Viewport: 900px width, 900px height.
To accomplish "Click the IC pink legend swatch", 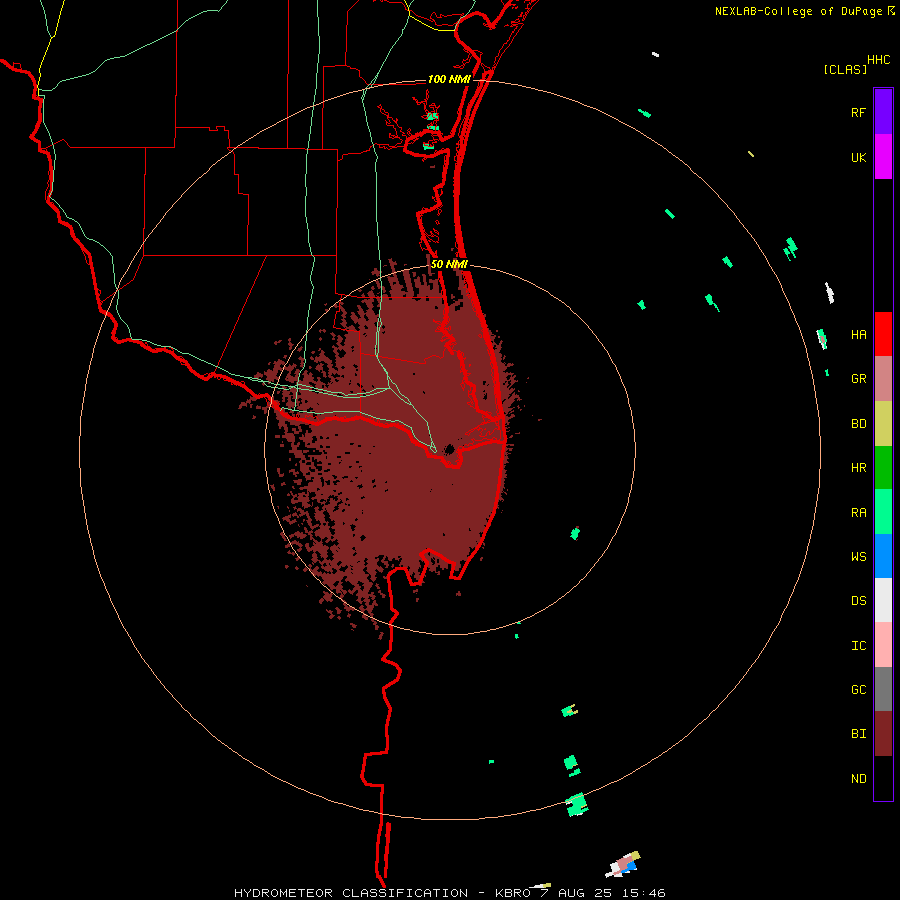I will coord(883,645).
